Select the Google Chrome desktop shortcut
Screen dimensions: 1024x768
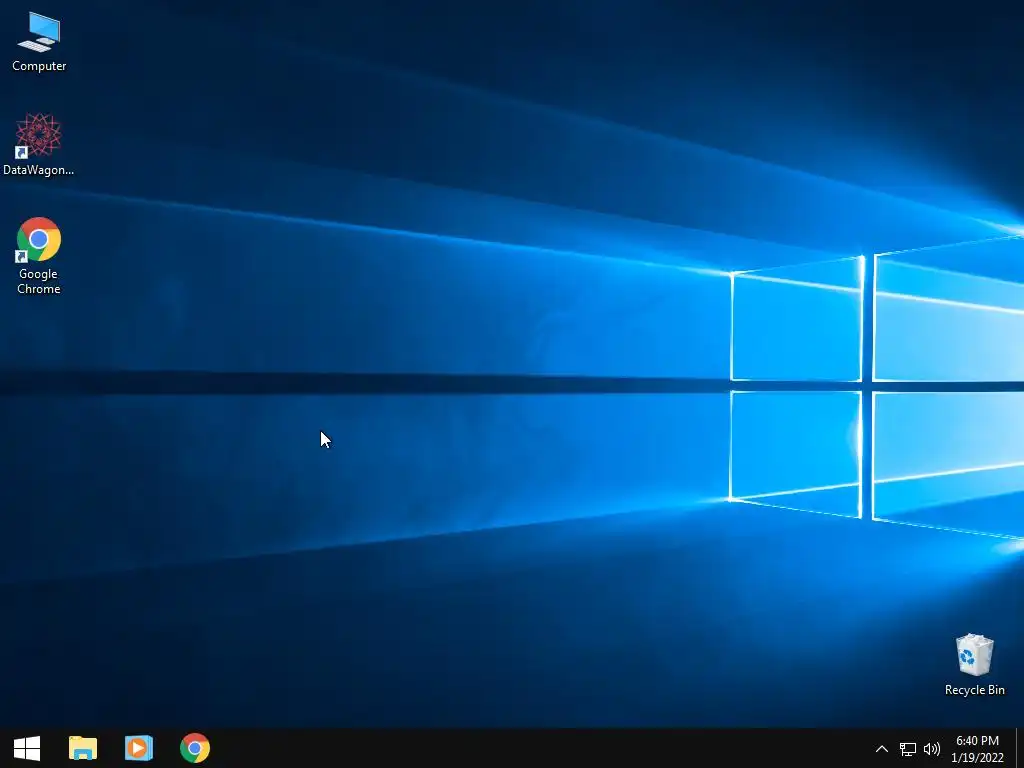pos(39,255)
